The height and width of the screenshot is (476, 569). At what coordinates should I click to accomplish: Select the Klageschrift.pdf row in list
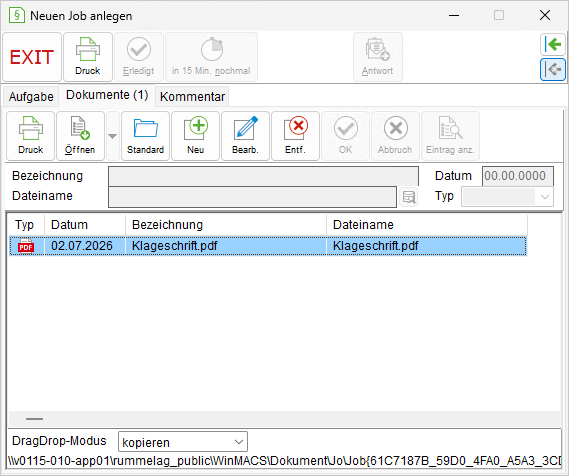click(268, 246)
